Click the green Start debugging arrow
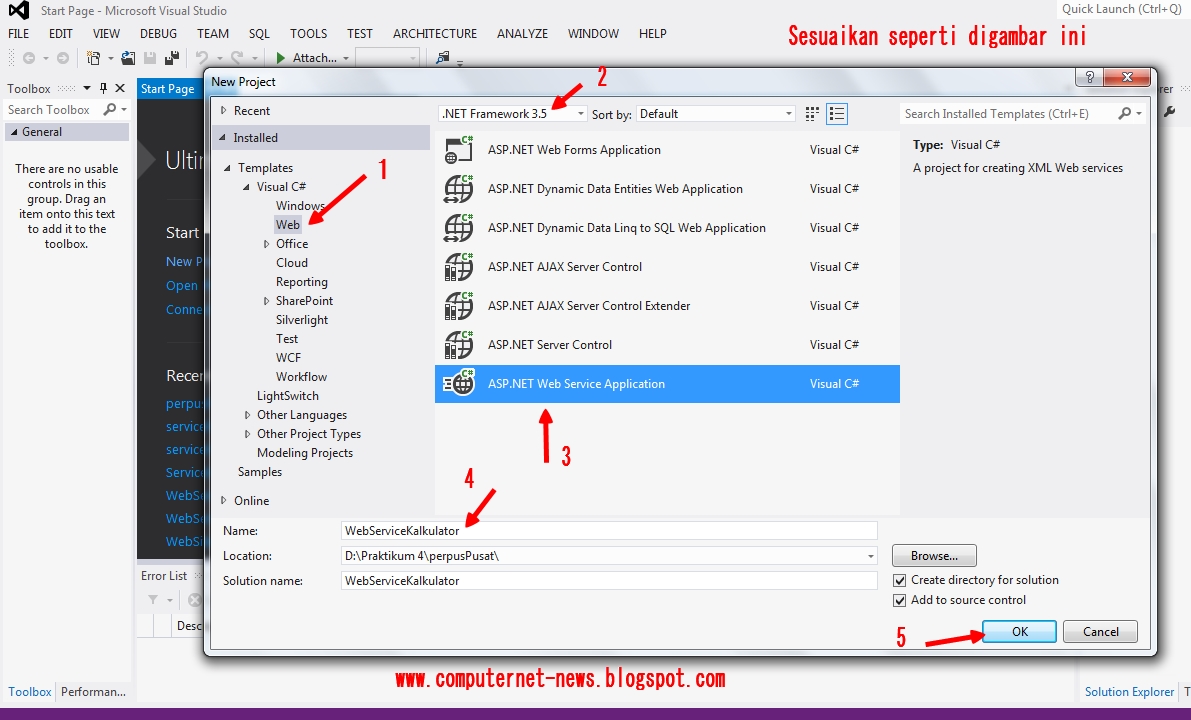This screenshot has width=1191, height=720. pos(281,58)
